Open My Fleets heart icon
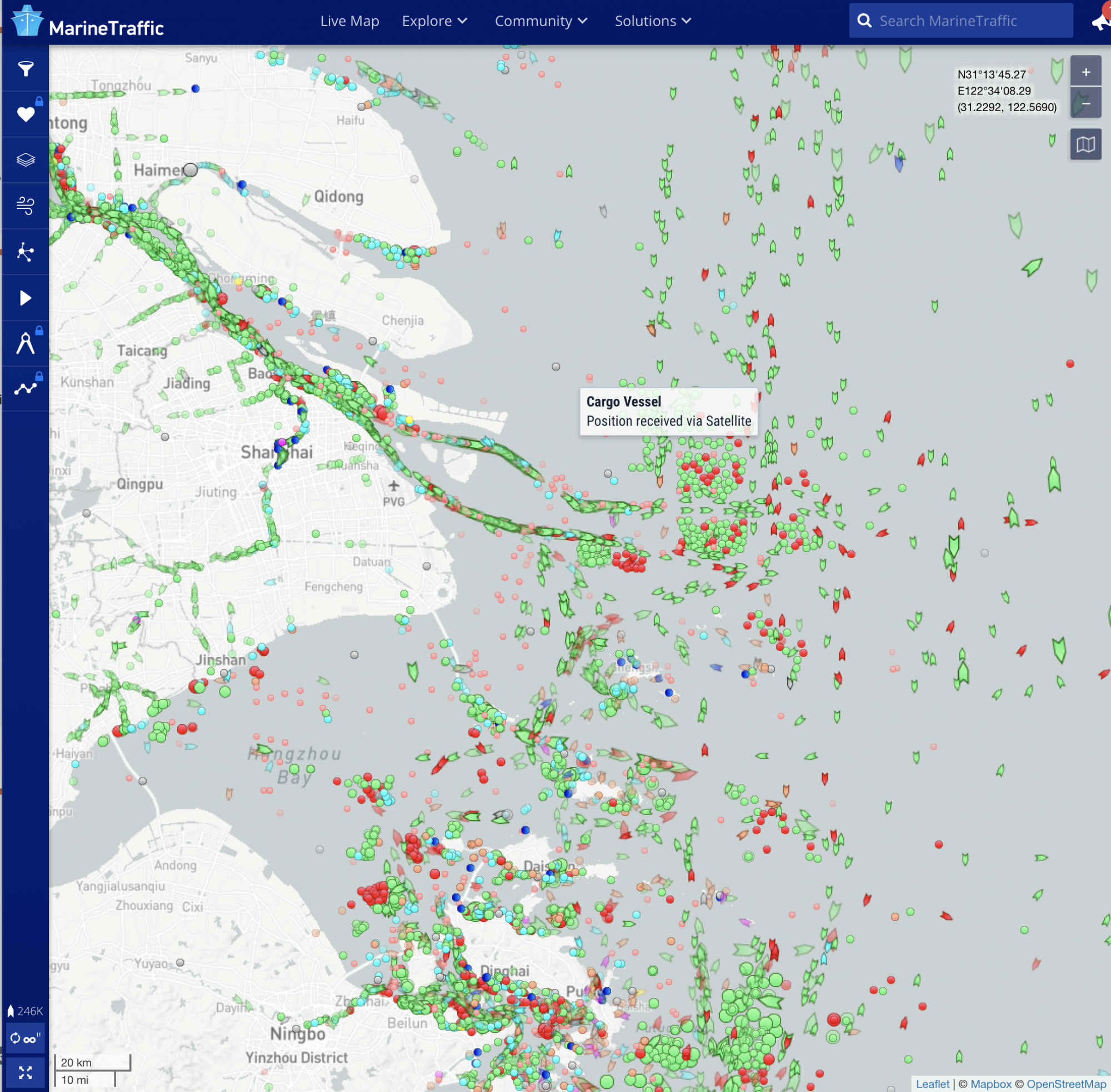The image size is (1111, 1092). [25, 114]
